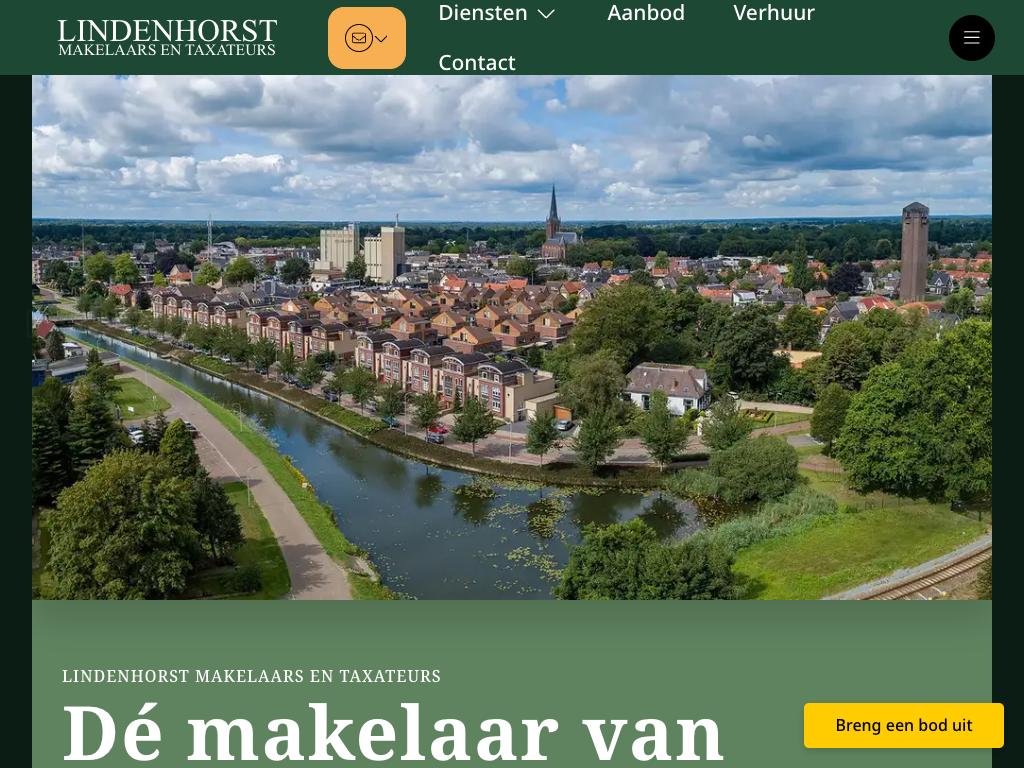Click the grain silo buildings in photo

point(362,251)
